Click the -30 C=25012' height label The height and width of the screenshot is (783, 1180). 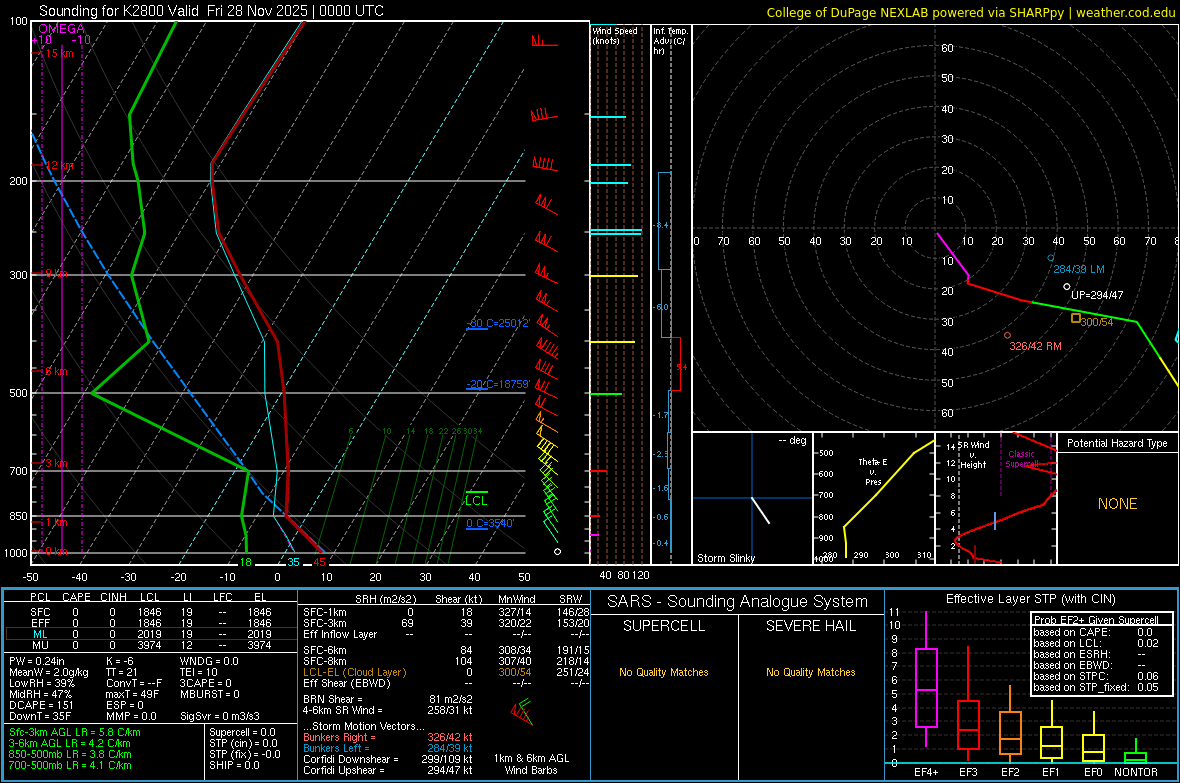click(498, 323)
